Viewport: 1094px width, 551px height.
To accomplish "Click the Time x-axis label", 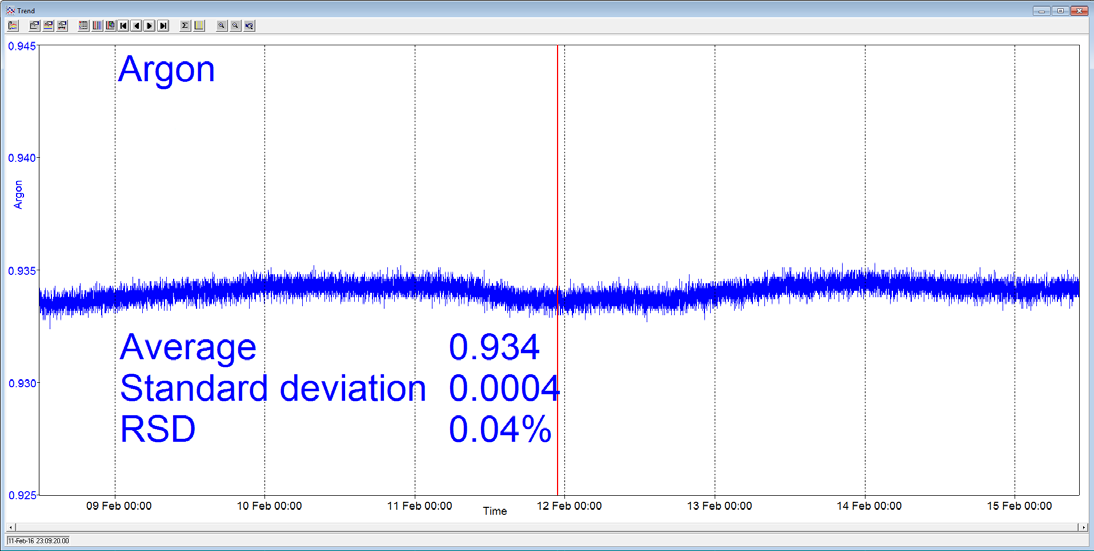I will (494, 511).
